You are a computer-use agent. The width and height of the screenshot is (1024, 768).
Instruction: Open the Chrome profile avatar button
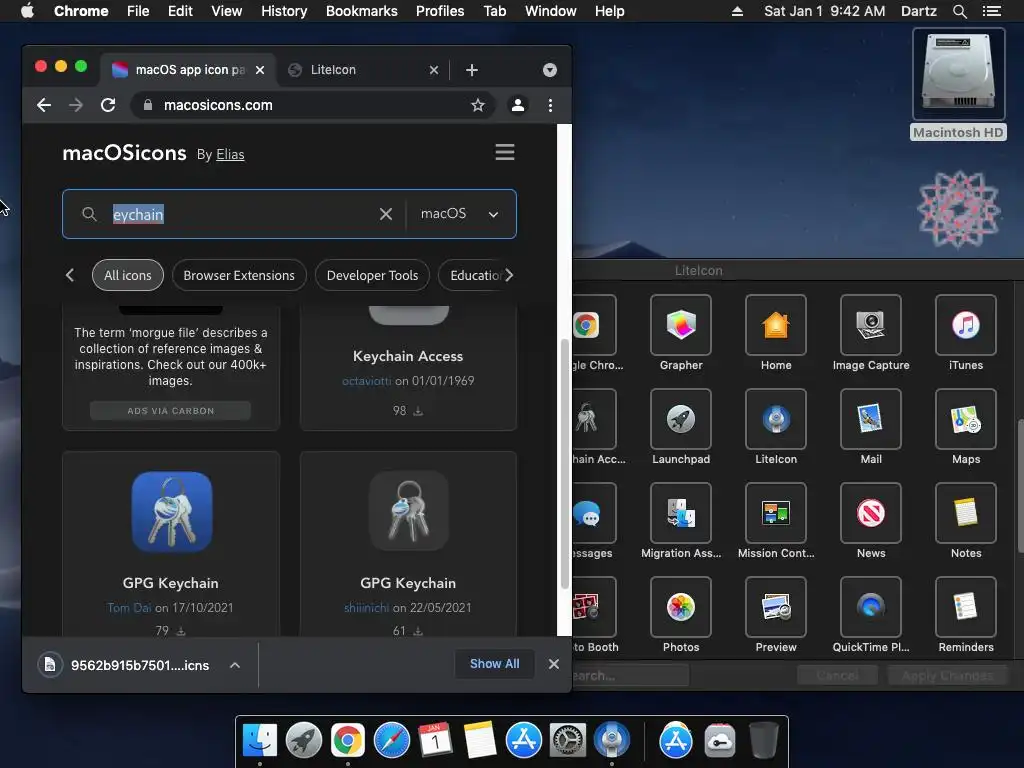pyautogui.click(x=518, y=105)
